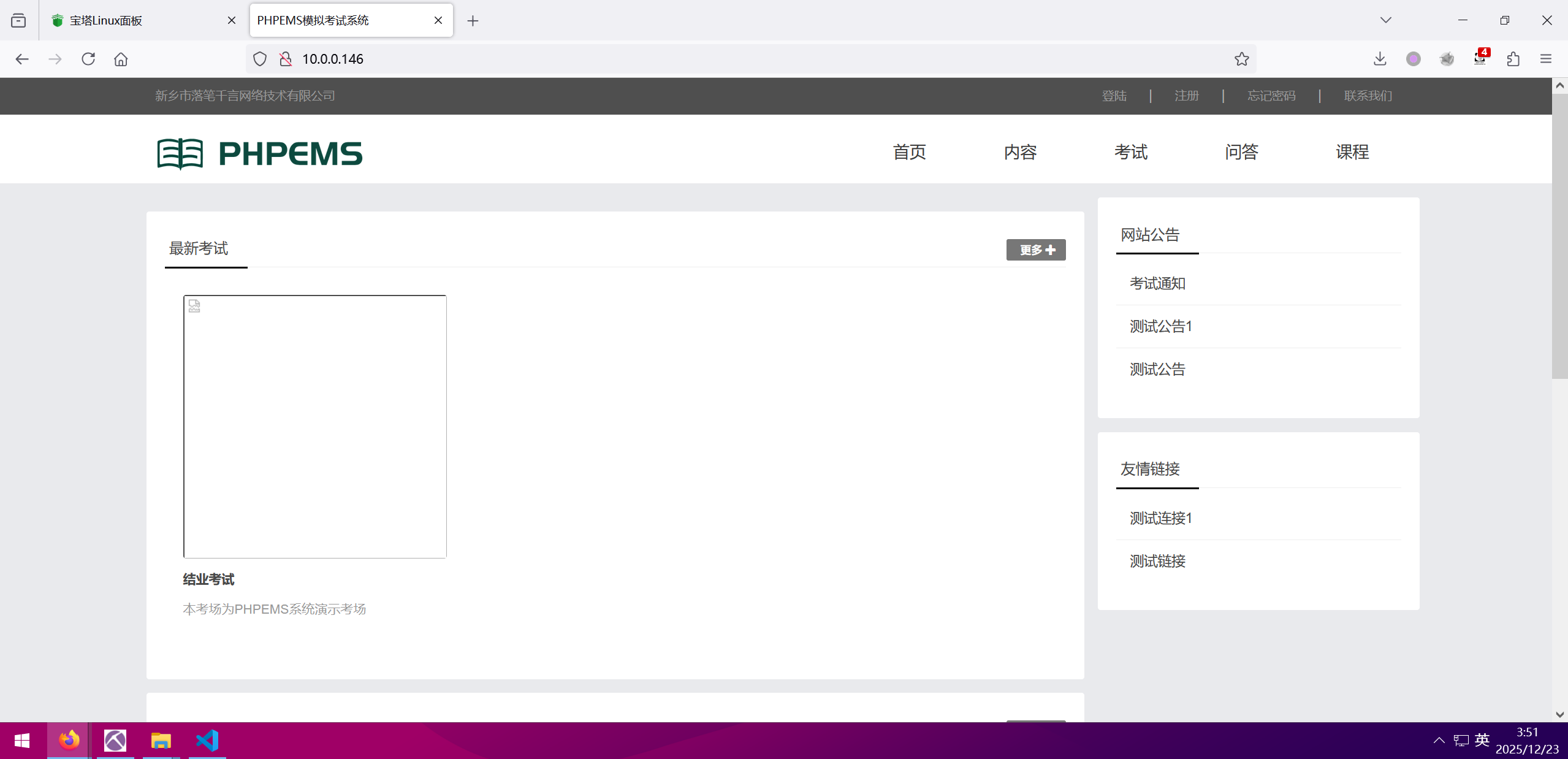The height and width of the screenshot is (759, 1568).
Task: Click the 最新考试 section heading
Action: (199, 248)
